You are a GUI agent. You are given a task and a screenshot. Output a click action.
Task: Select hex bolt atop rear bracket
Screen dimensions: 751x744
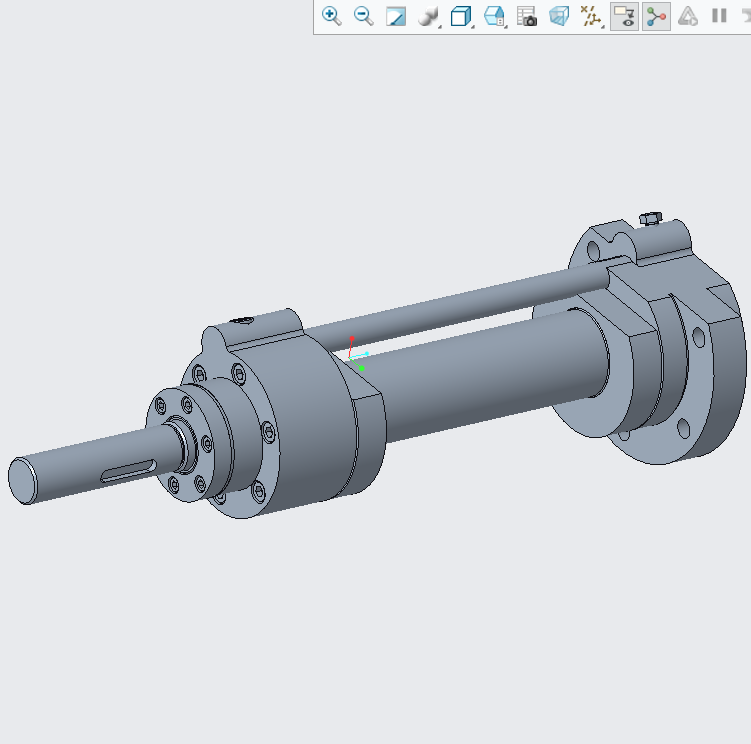click(651, 218)
